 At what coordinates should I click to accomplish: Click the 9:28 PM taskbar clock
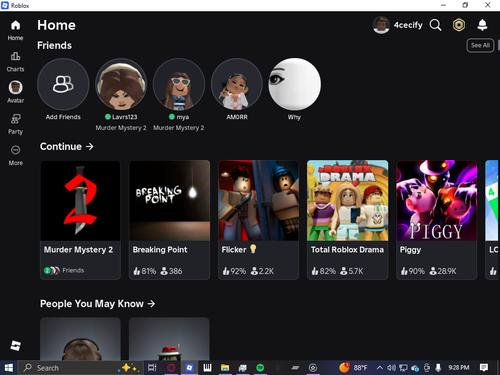459,368
